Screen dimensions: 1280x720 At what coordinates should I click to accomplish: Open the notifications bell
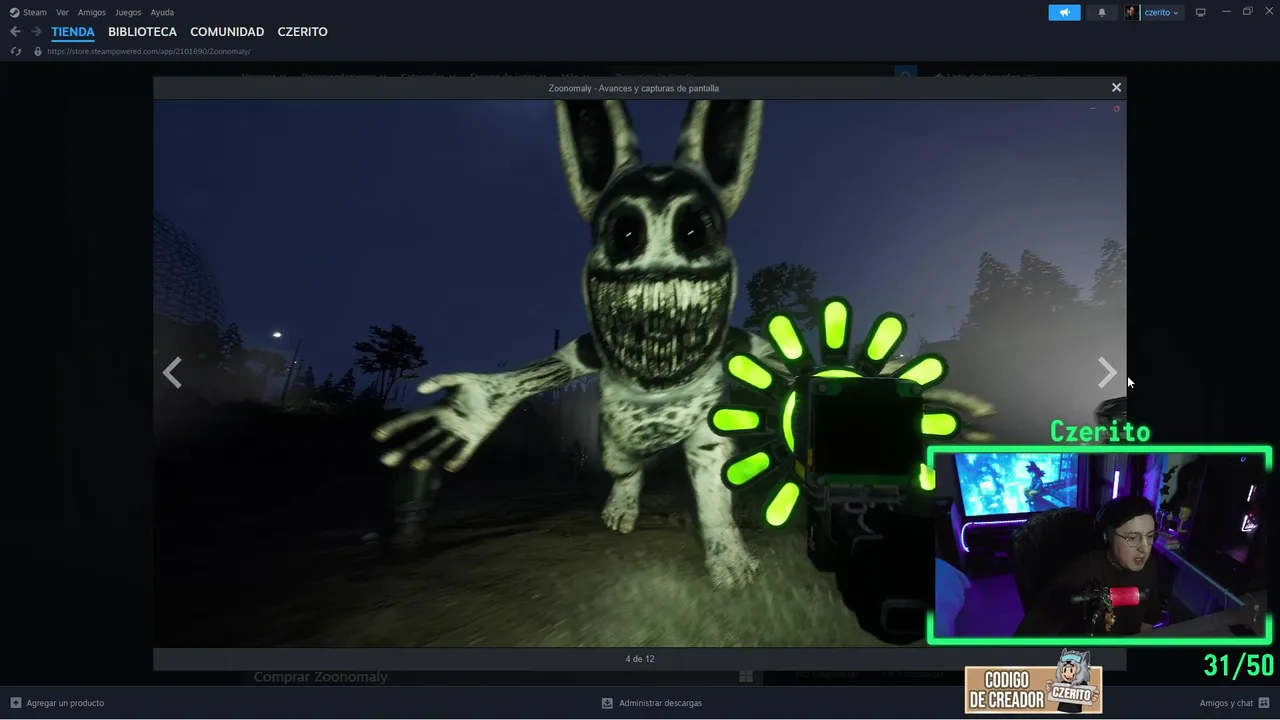coord(1102,13)
